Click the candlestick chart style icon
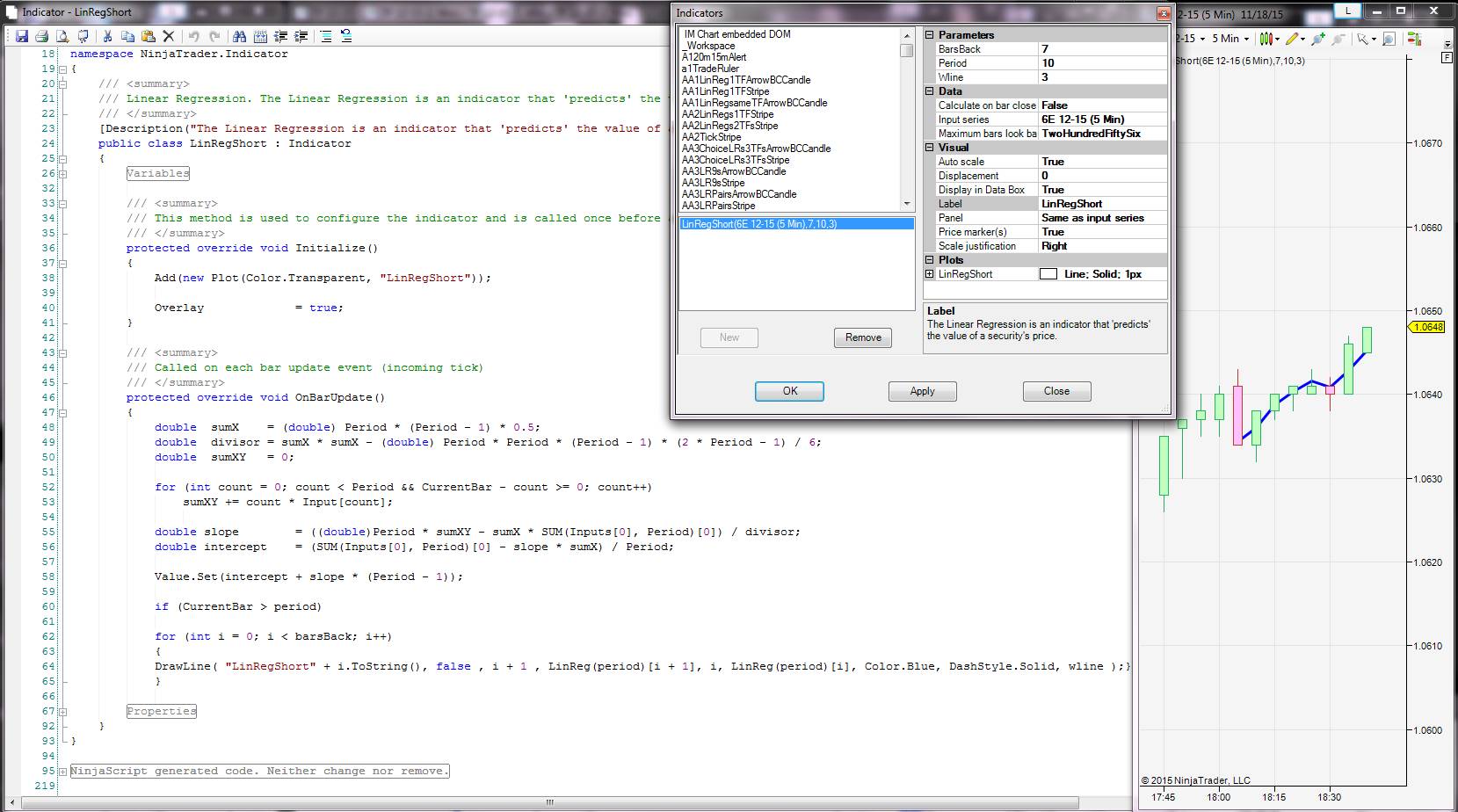 tap(1266, 39)
